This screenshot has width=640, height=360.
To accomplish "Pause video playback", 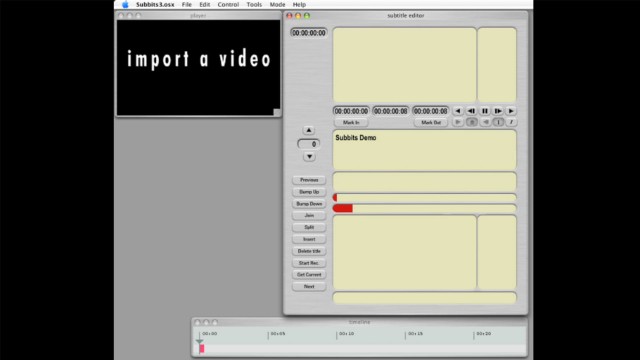I will (x=484, y=111).
